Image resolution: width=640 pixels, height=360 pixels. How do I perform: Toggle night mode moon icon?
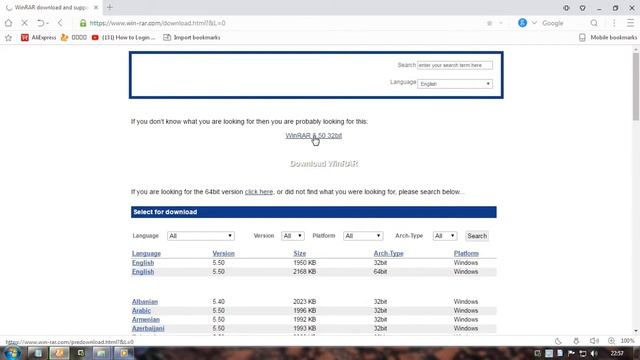coord(558,341)
